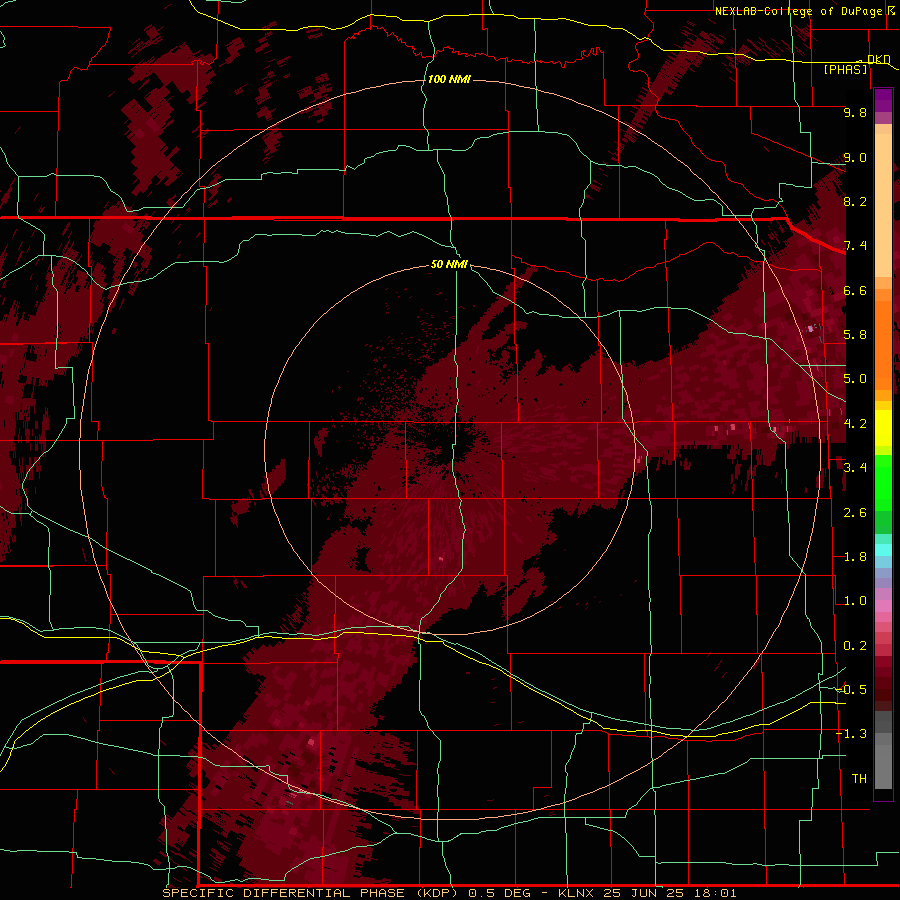The height and width of the screenshot is (900, 900).
Task: Click the '5.8' scale value
Action: point(855,335)
